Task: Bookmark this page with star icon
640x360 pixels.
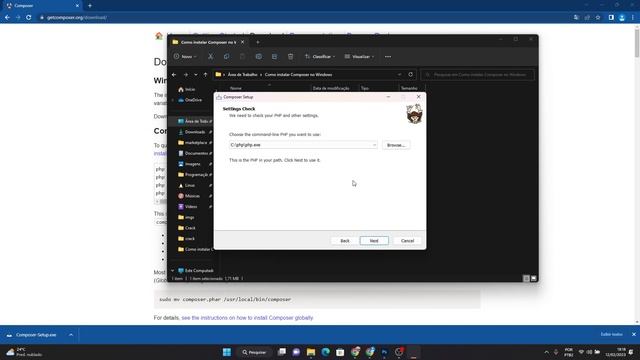Action: pos(598,18)
